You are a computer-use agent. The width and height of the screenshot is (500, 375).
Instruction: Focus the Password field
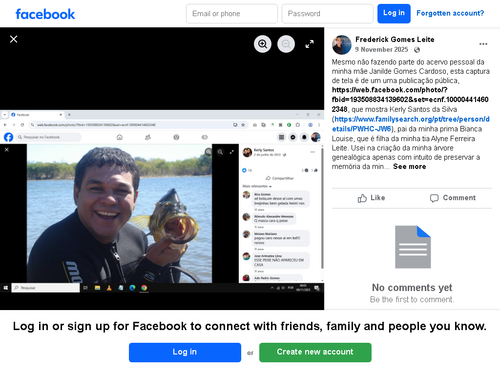pyautogui.click(x=327, y=14)
